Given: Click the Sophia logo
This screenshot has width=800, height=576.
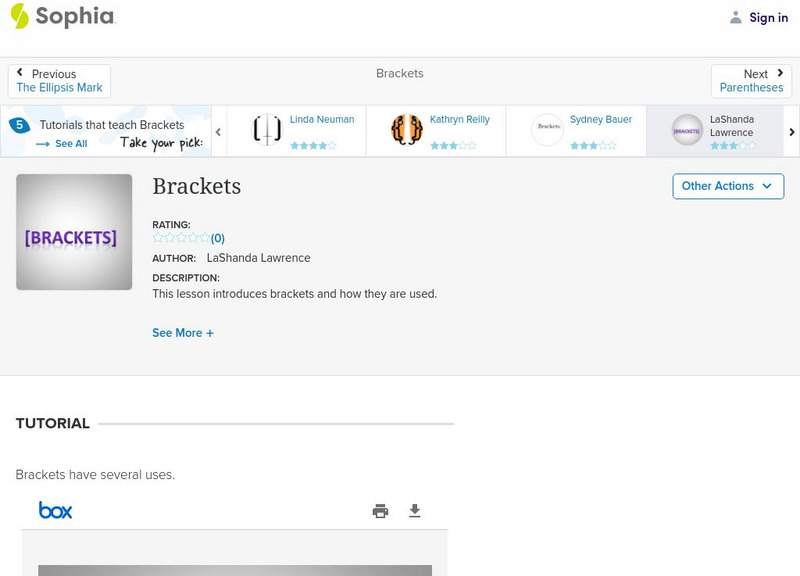Looking at the screenshot, I should point(62,17).
